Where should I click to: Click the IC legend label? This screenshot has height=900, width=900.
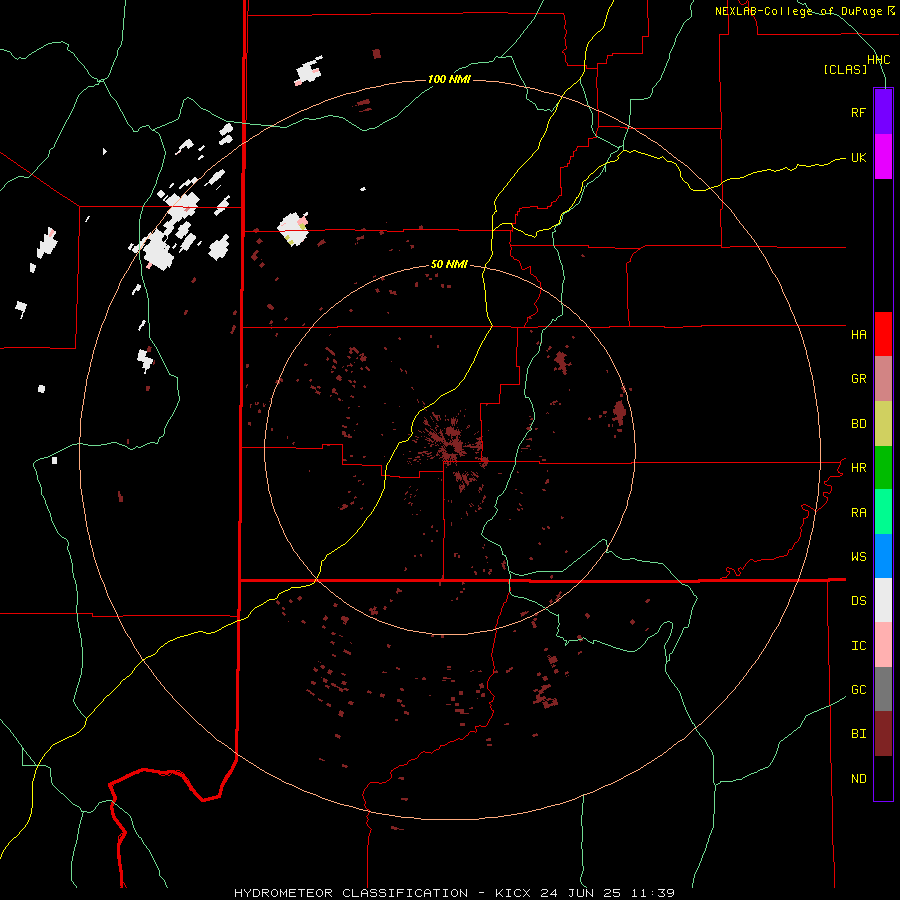click(x=858, y=646)
